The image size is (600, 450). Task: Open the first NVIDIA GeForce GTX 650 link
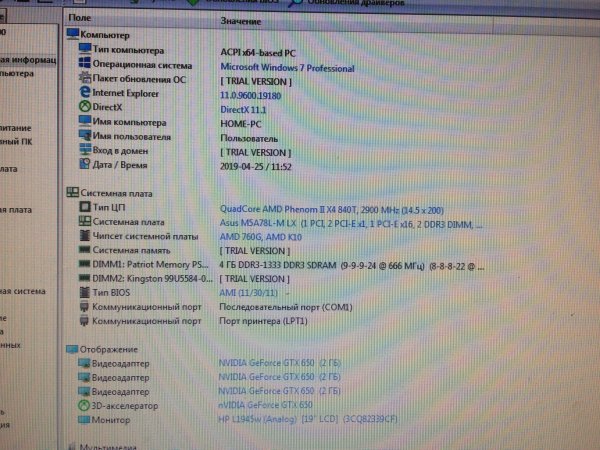(279, 363)
